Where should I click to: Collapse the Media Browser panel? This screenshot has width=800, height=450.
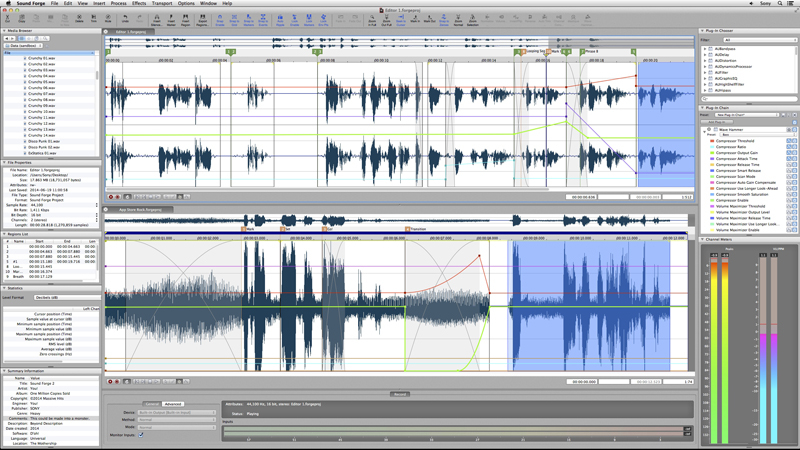(x=5, y=31)
